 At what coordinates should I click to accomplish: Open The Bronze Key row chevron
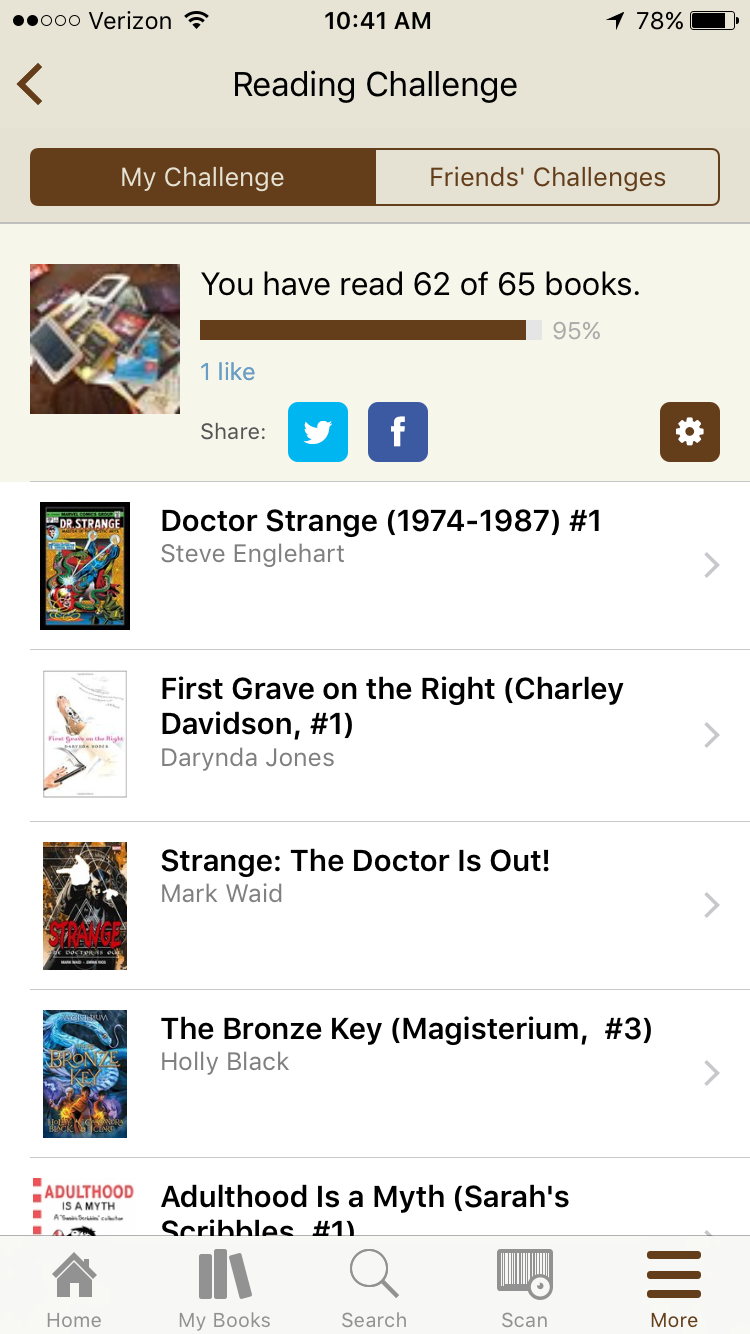pos(711,1073)
